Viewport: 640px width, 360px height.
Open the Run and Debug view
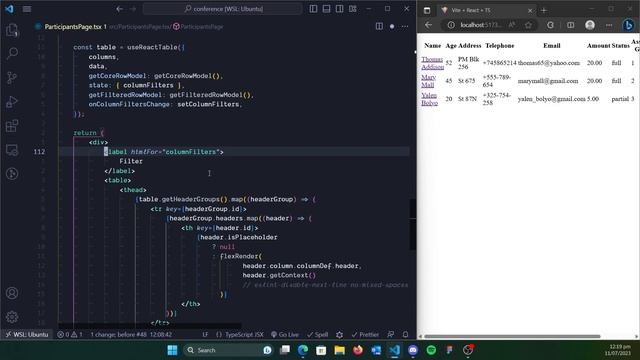12,101
